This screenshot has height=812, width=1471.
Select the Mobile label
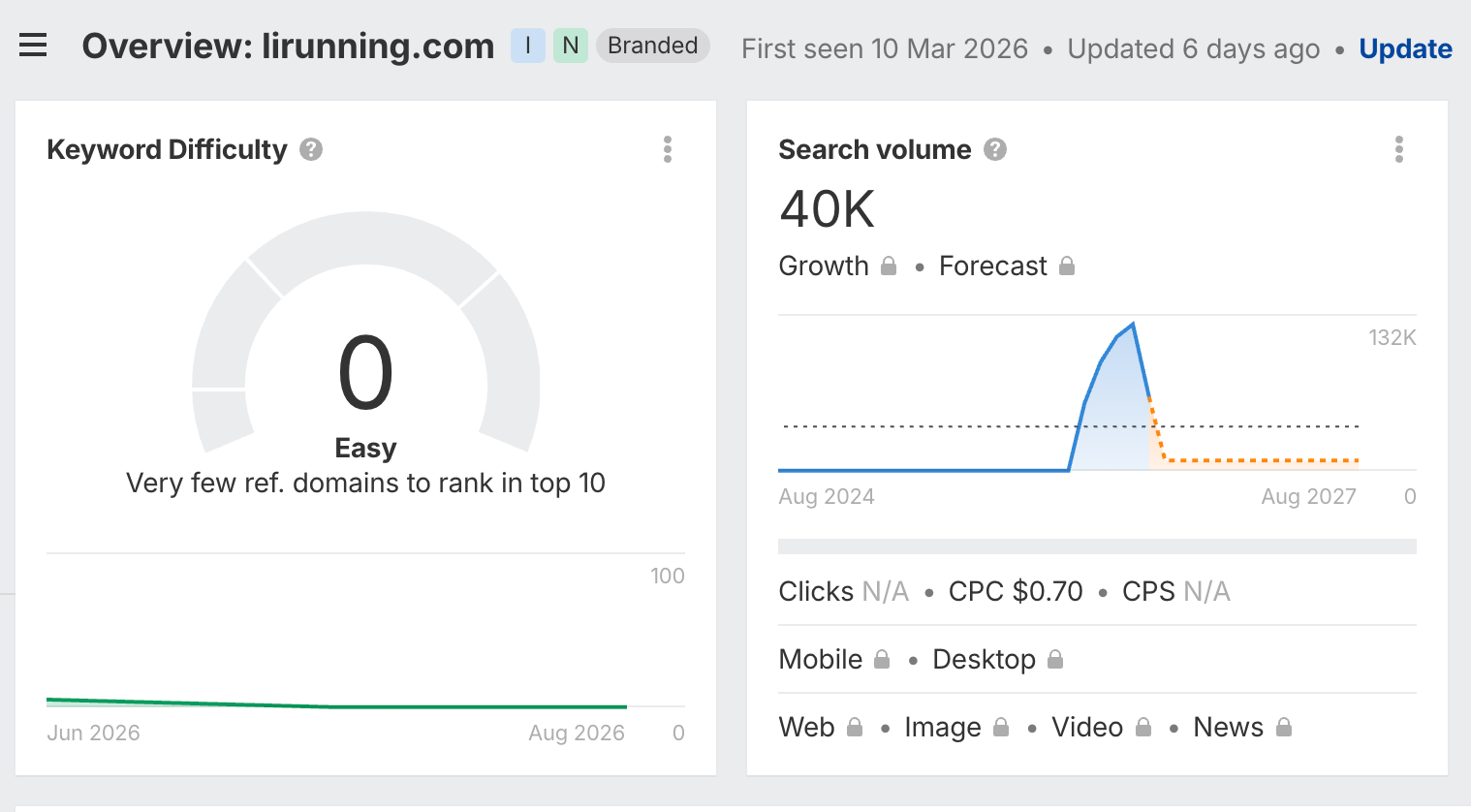tap(821, 659)
